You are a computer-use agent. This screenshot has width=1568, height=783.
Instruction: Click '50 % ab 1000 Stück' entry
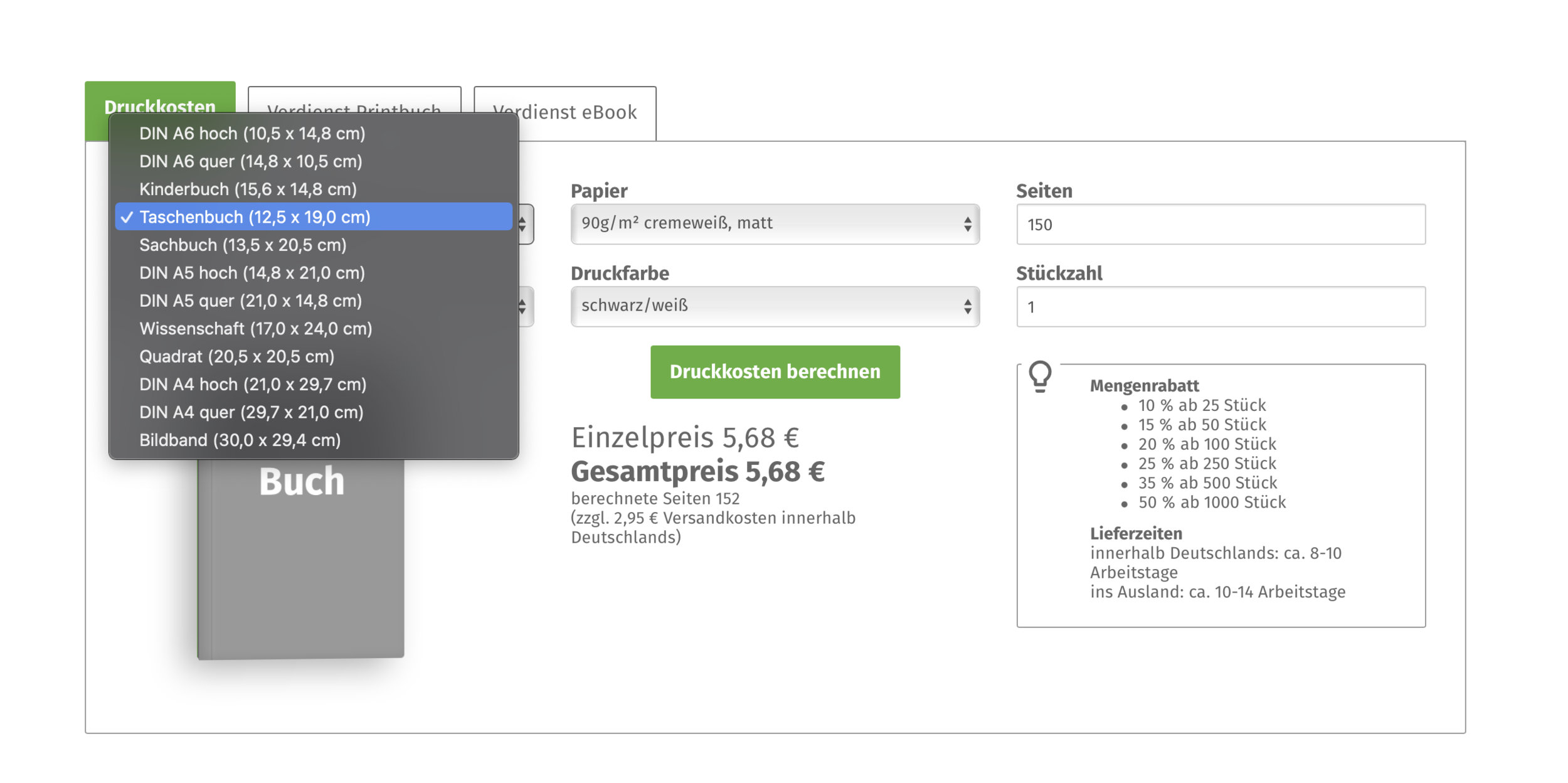[1212, 503]
